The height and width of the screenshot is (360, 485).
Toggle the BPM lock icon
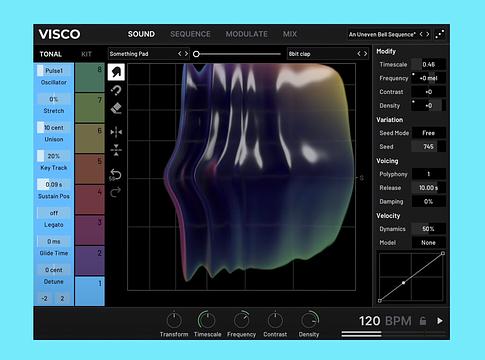coord(423,321)
